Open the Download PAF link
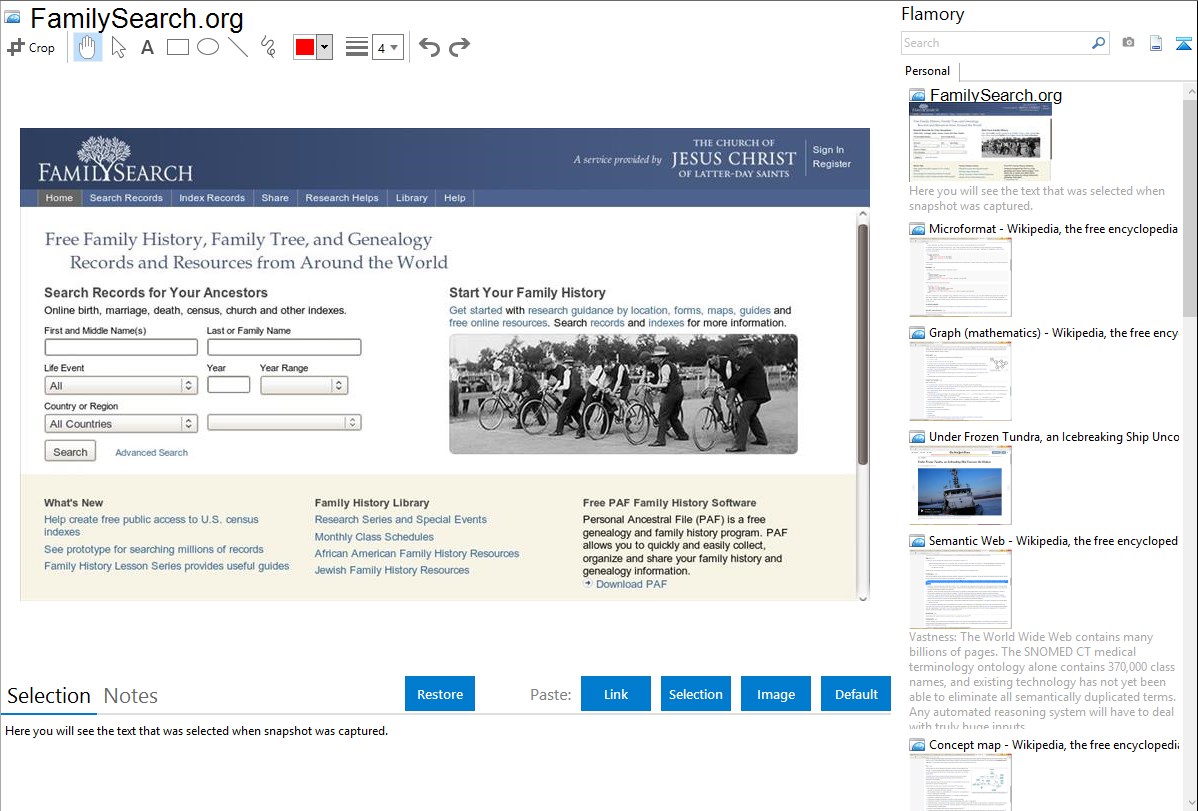 coord(631,584)
